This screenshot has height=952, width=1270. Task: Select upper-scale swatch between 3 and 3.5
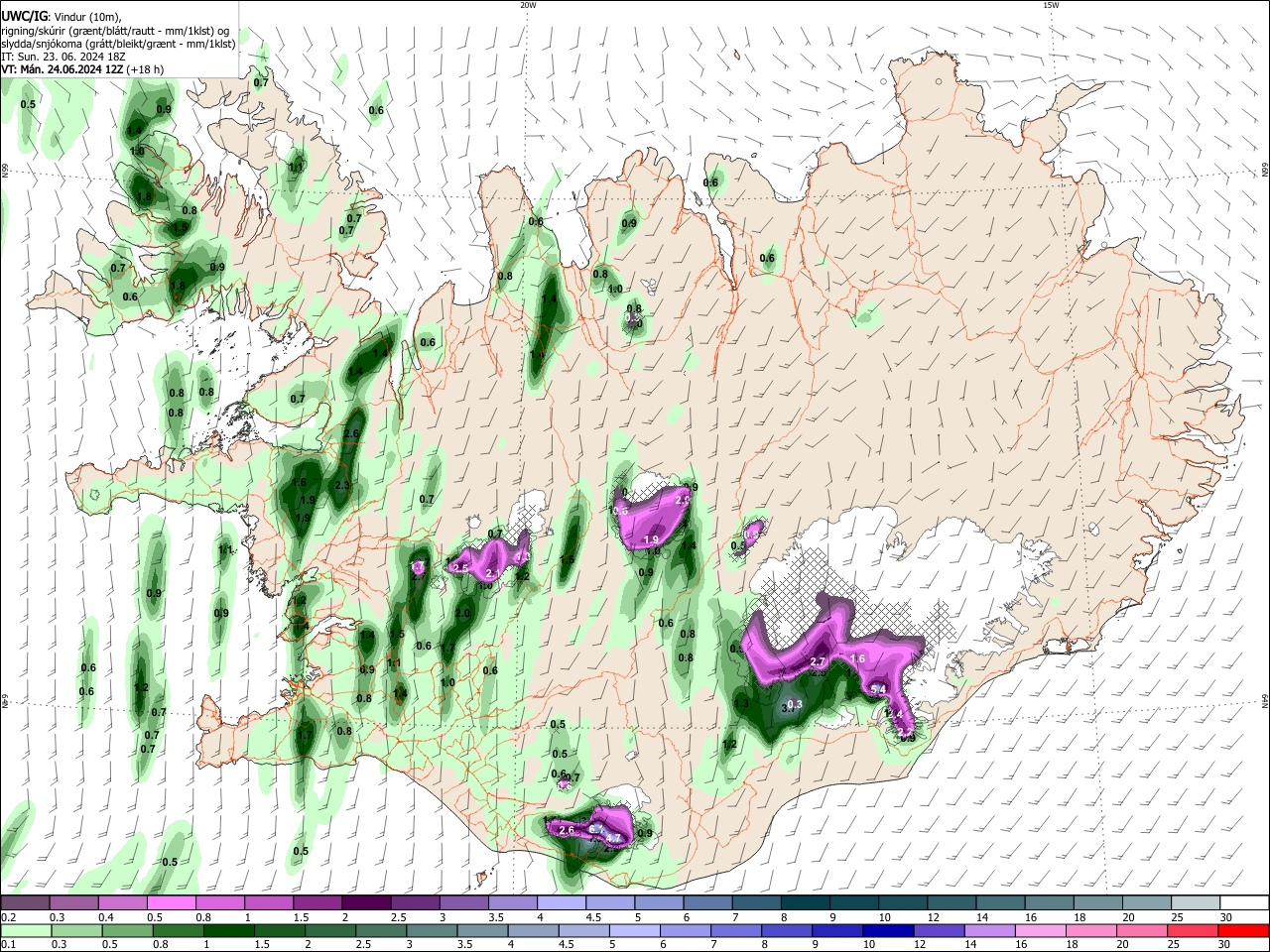464,902
